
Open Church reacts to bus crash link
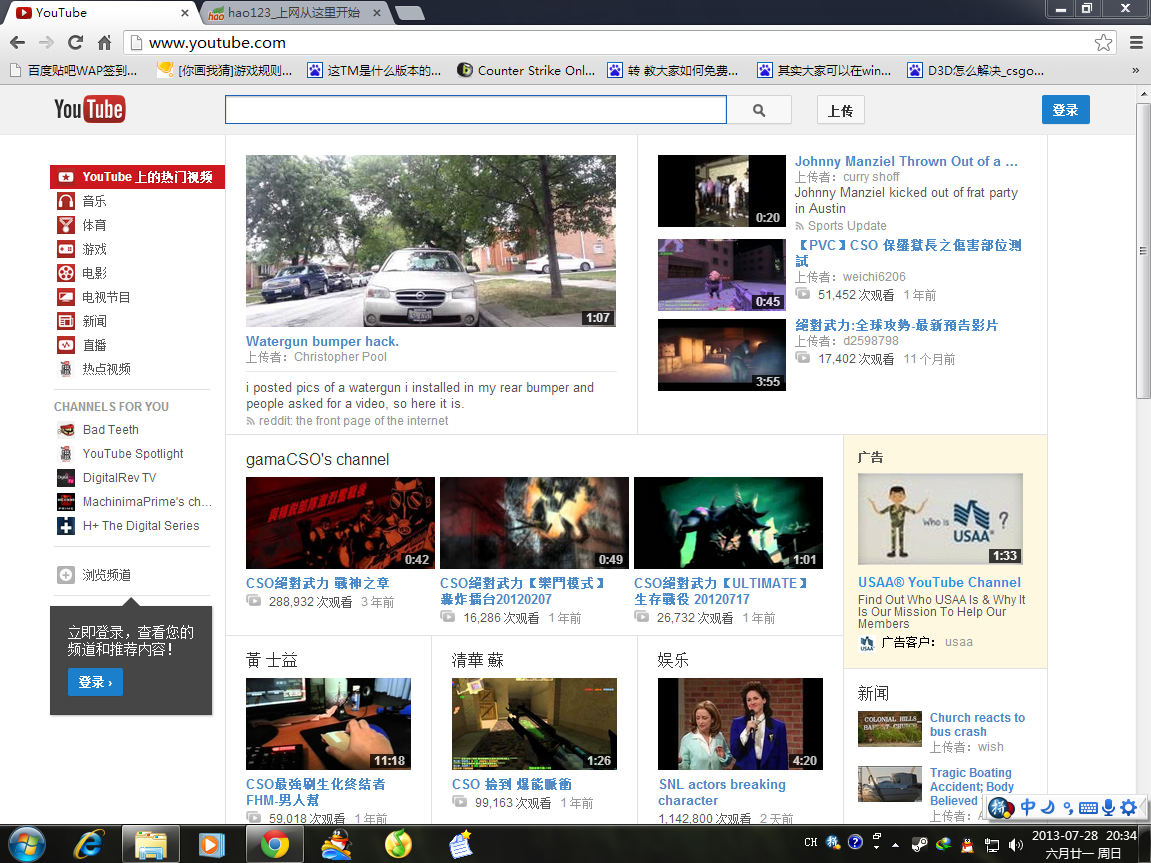(978, 724)
